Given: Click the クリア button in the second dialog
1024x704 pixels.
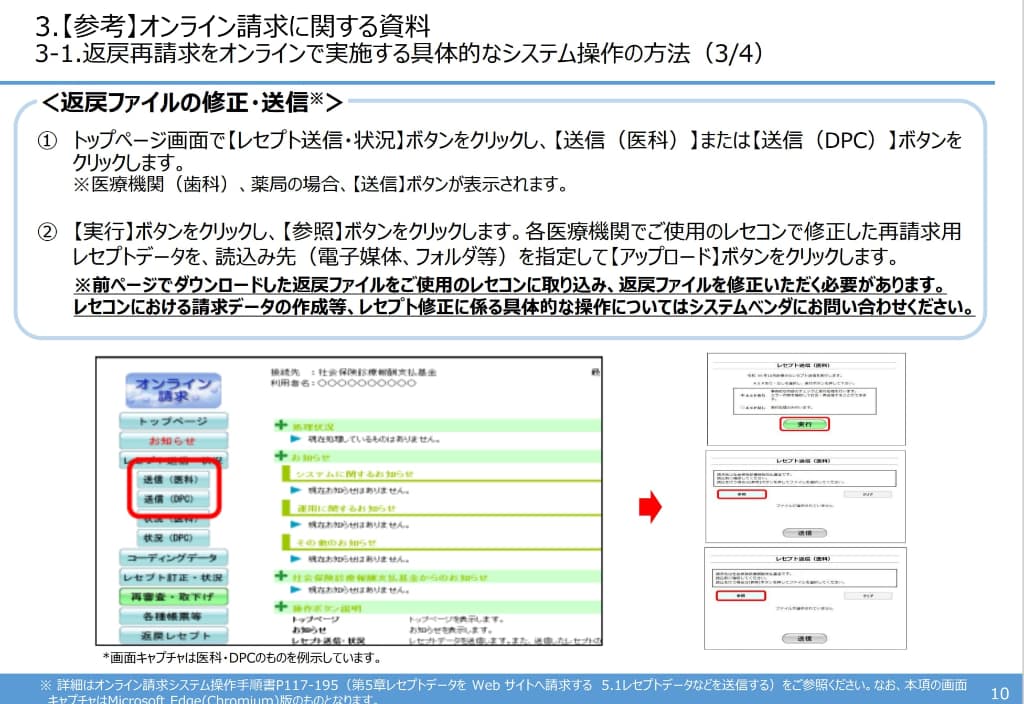Looking at the screenshot, I should 869,493.
